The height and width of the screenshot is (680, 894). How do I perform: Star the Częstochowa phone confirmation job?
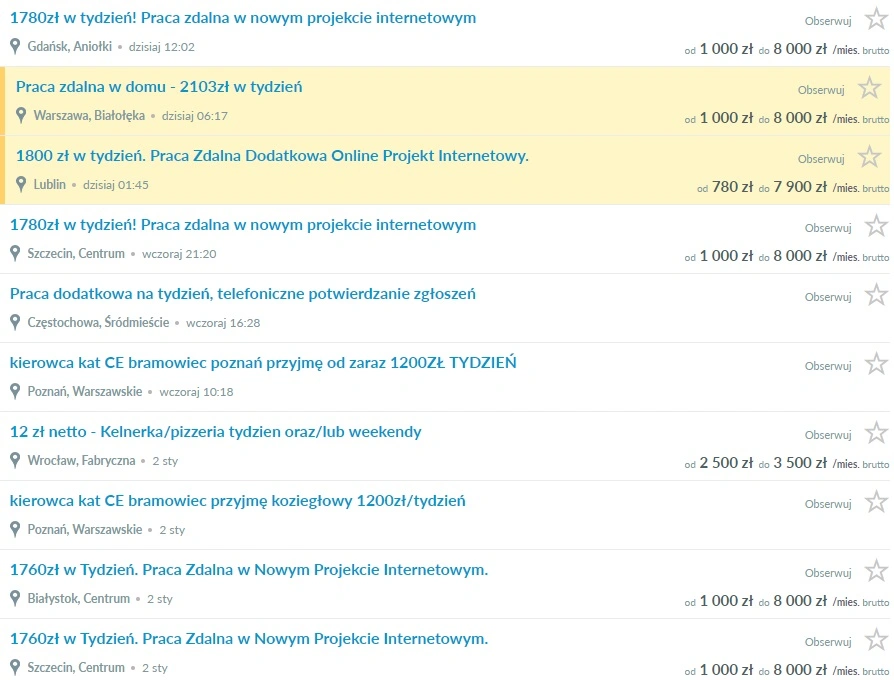pos(875,295)
